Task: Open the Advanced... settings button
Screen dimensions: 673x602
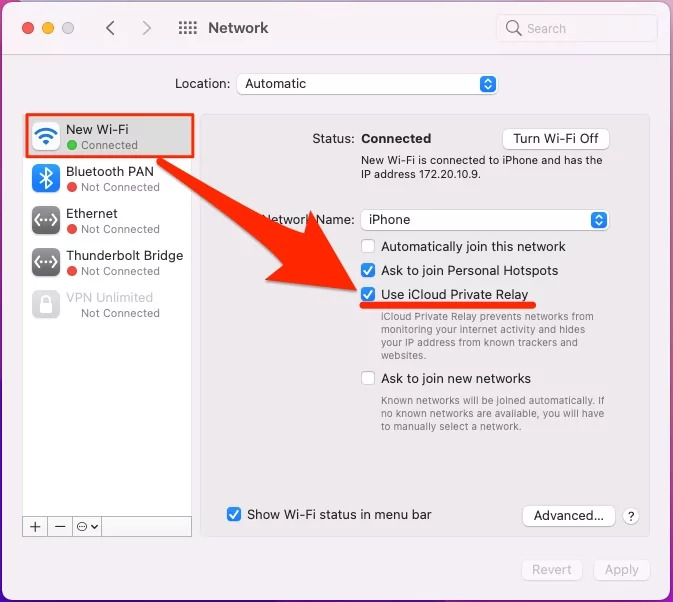Action: (568, 516)
